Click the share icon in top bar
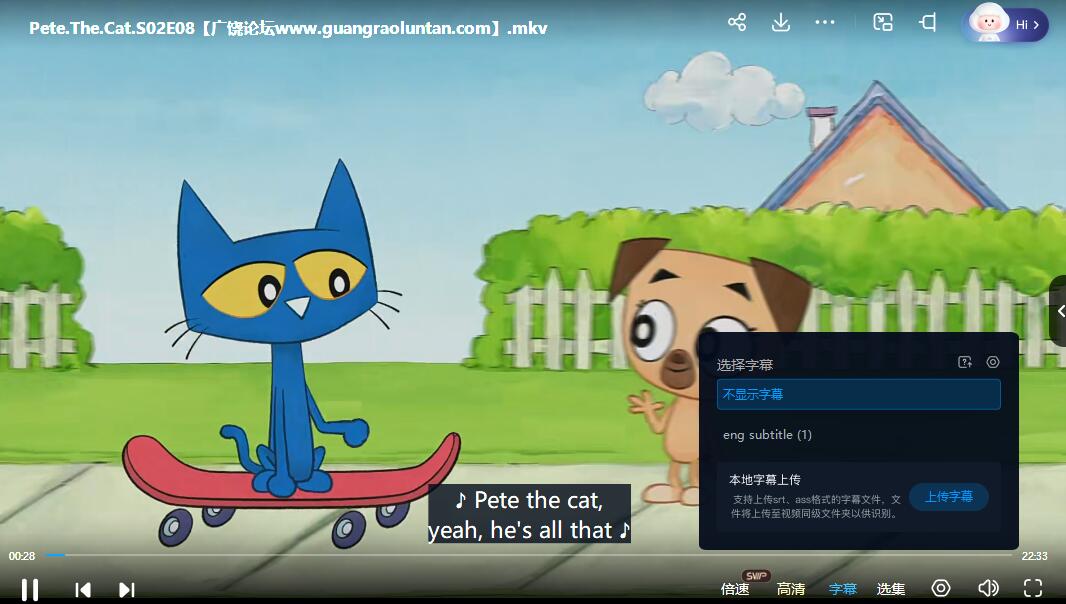This screenshot has width=1066, height=604. pos(737,22)
